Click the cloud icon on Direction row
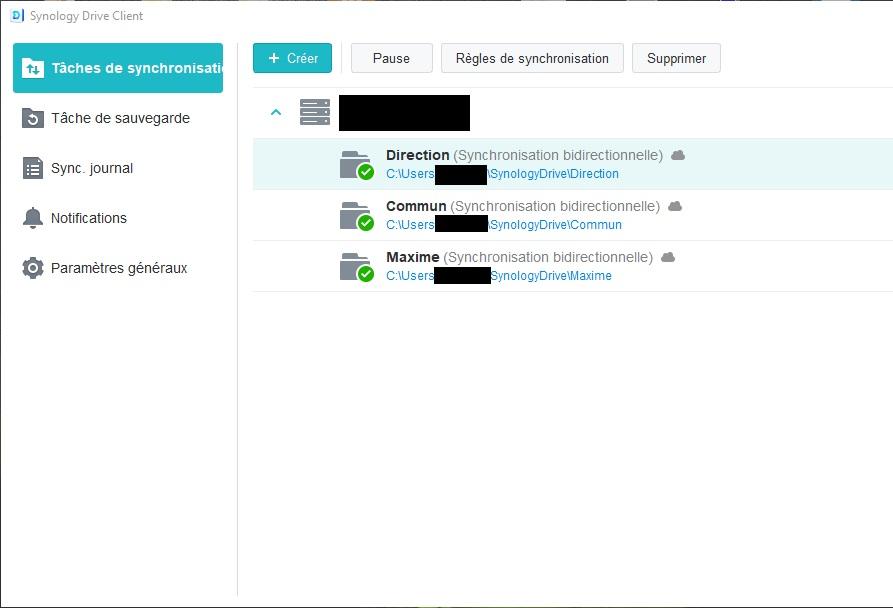The height and width of the screenshot is (608, 893). pos(678,155)
